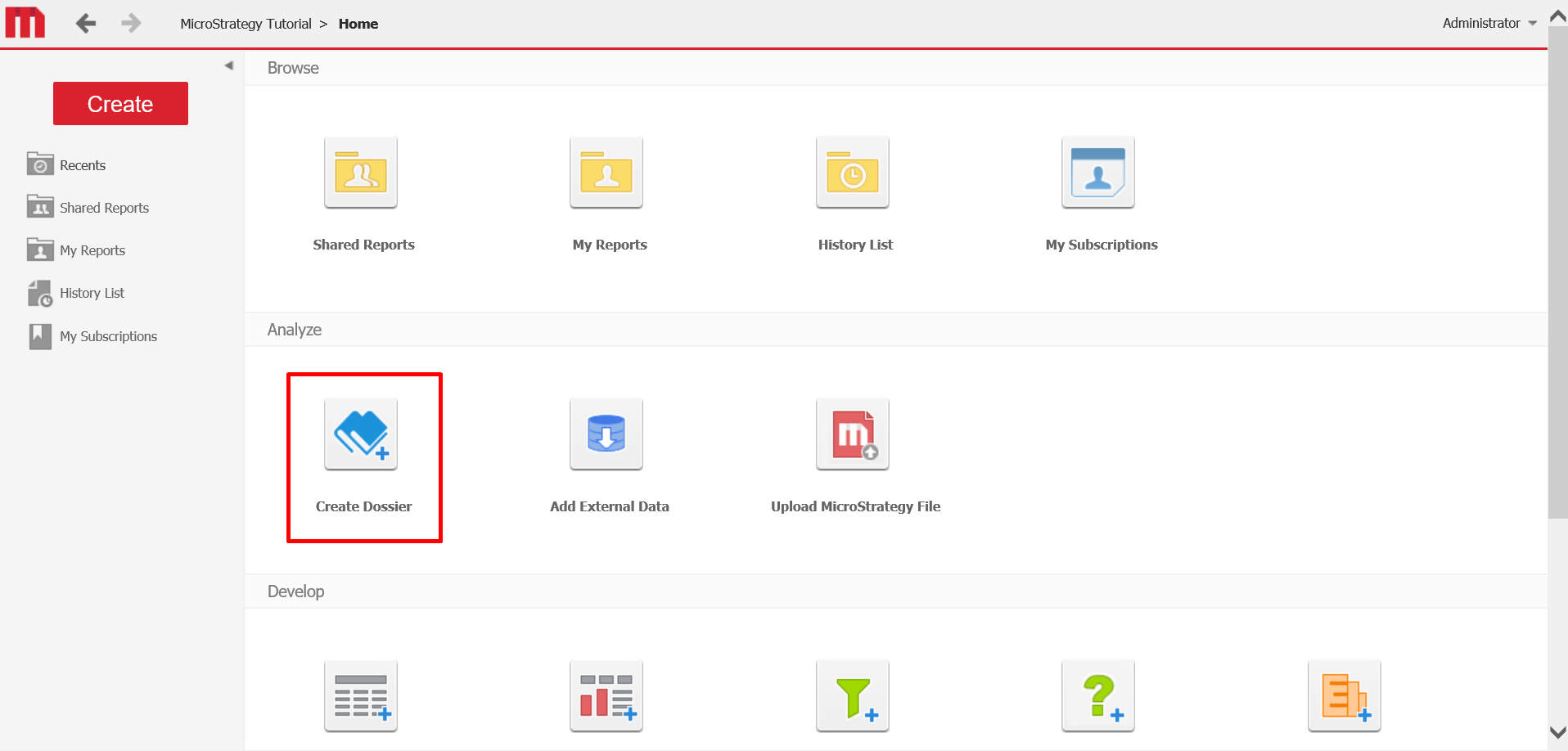Open the Administrator account dropdown

1489,23
